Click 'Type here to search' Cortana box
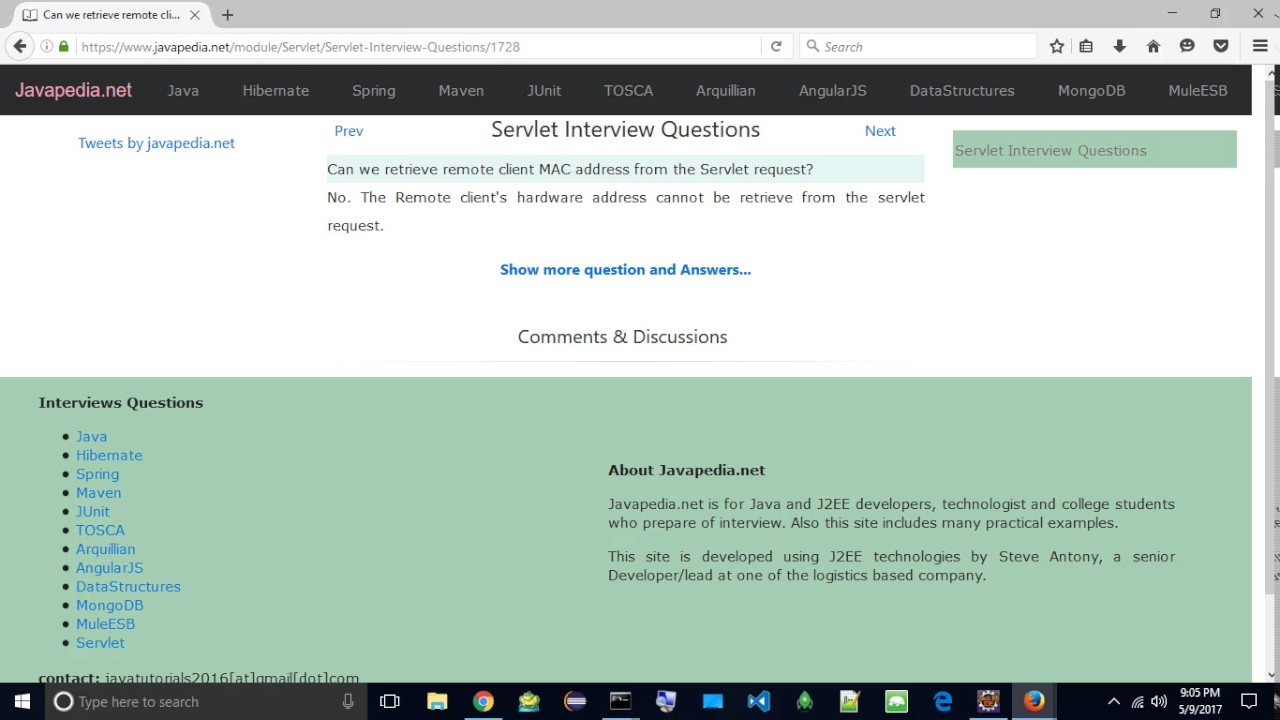 click(x=205, y=701)
